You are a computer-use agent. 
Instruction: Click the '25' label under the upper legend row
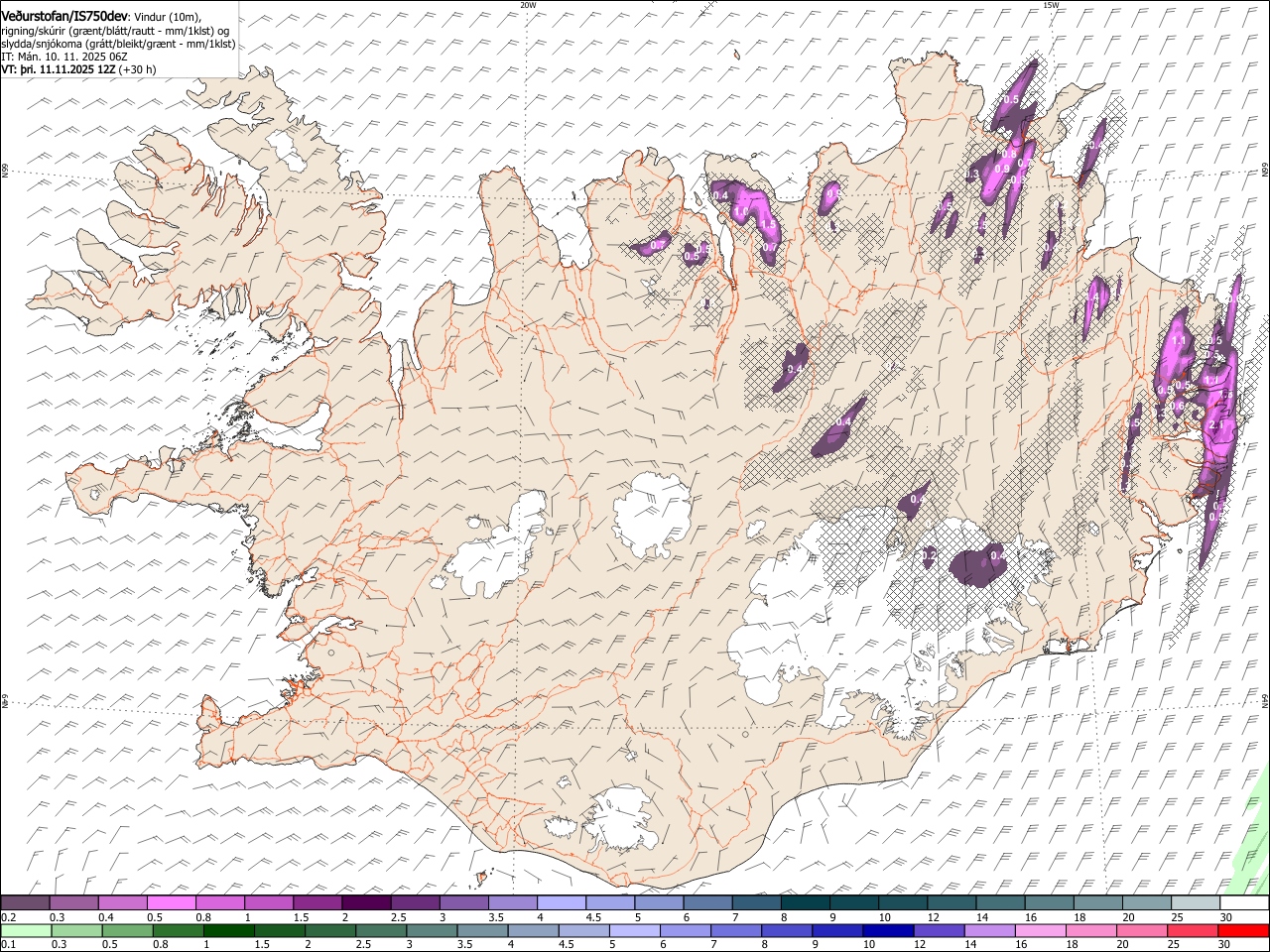click(x=1177, y=917)
